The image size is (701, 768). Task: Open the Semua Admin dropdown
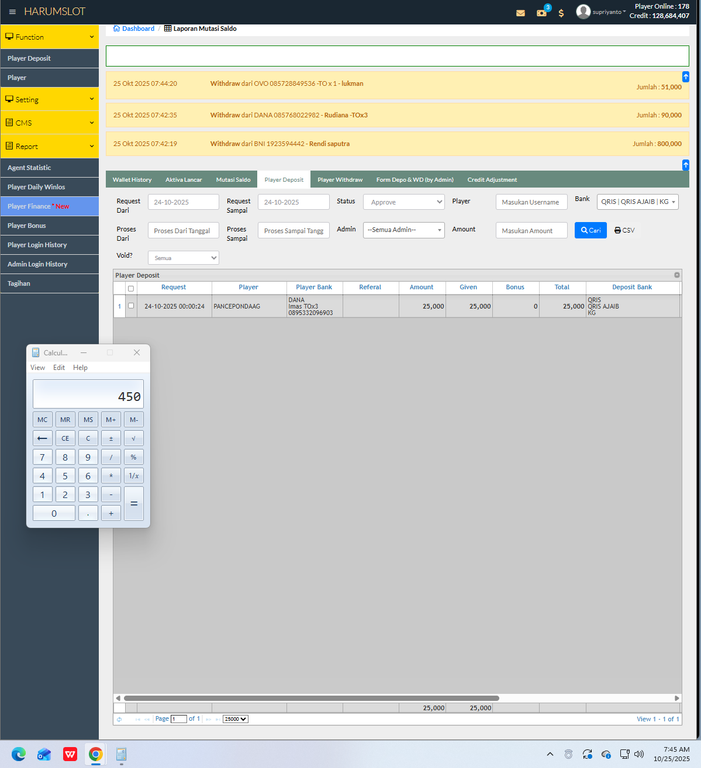tap(404, 230)
